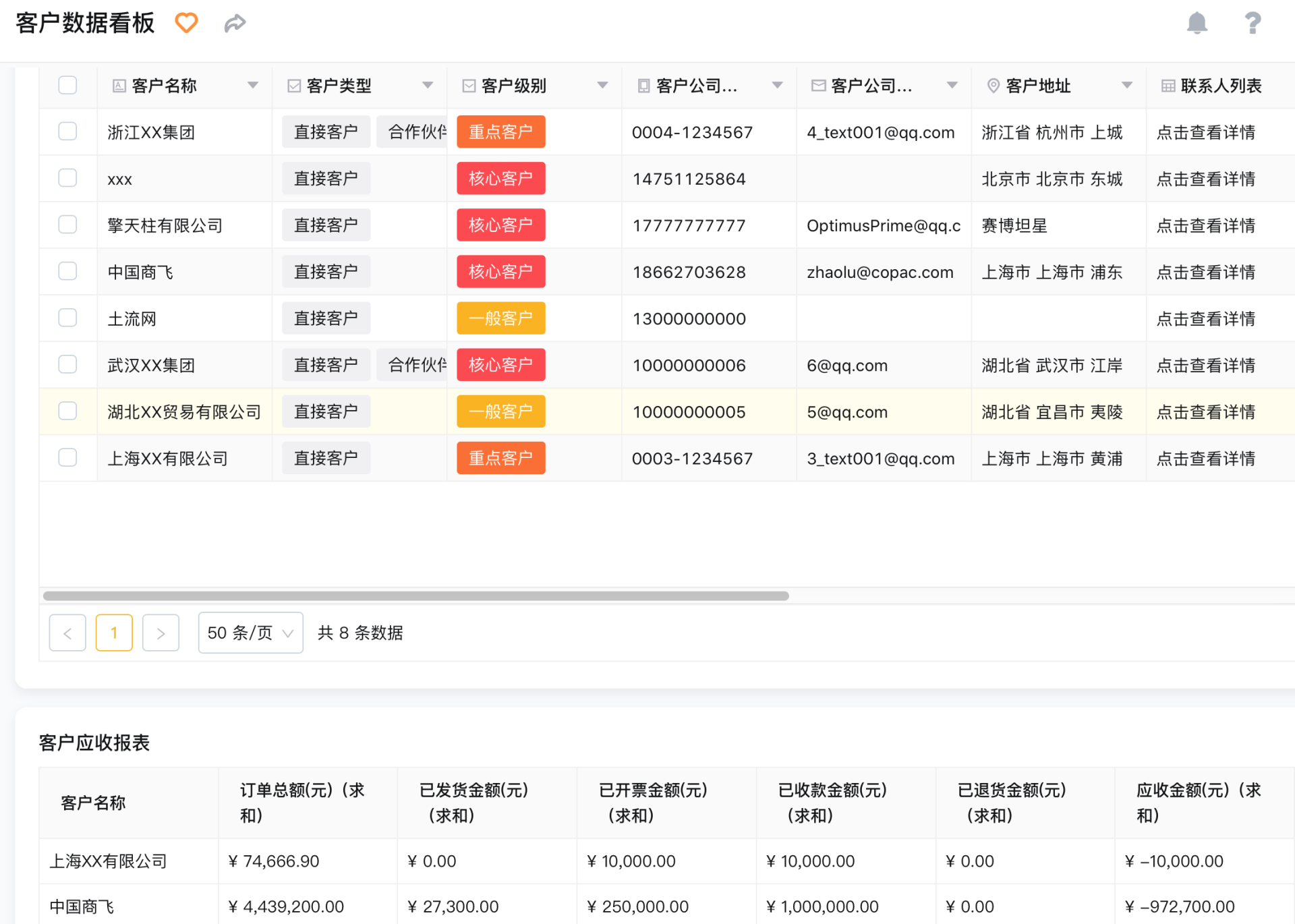
Task: Click the 客户级别 column type icon
Action: pyautogui.click(x=469, y=86)
